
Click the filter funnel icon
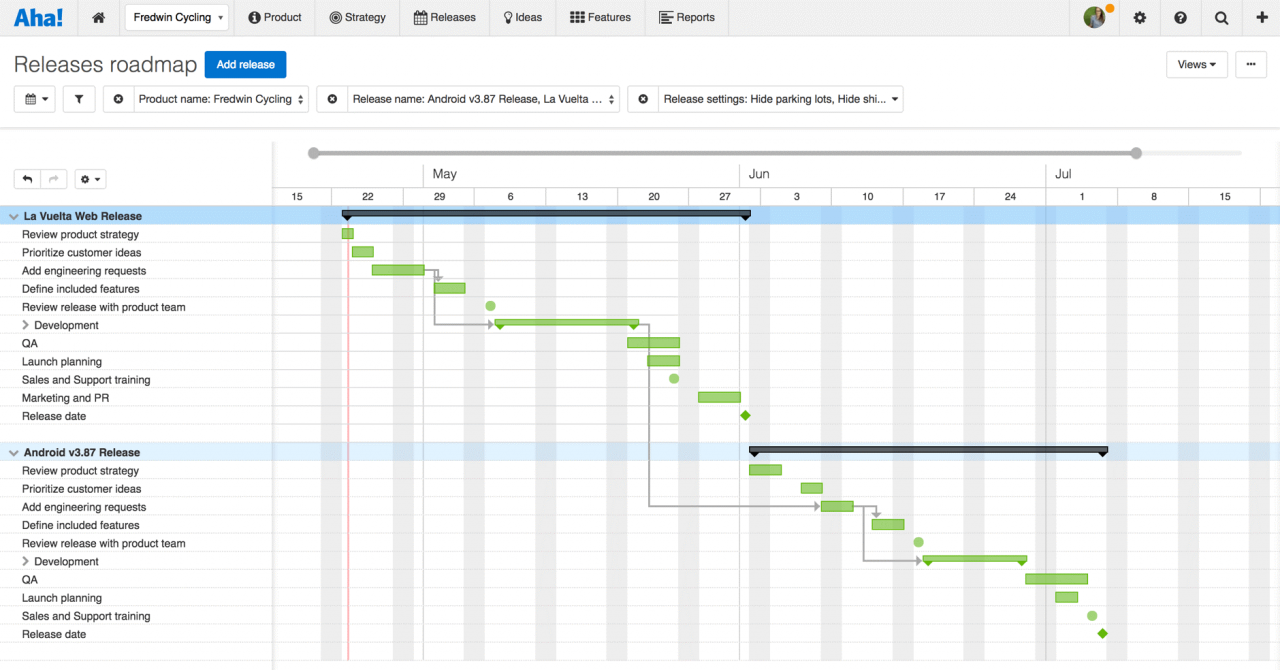click(x=79, y=99)
